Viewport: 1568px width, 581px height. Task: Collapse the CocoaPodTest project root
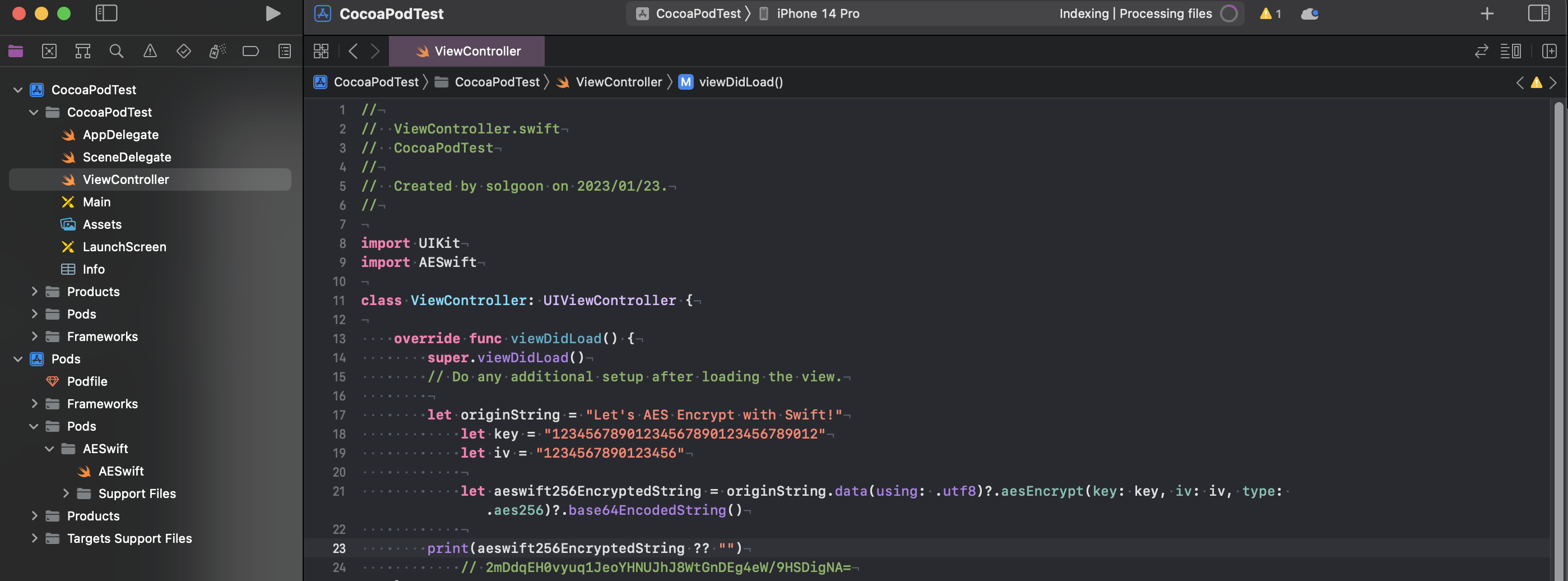click(x=17, y=90)
